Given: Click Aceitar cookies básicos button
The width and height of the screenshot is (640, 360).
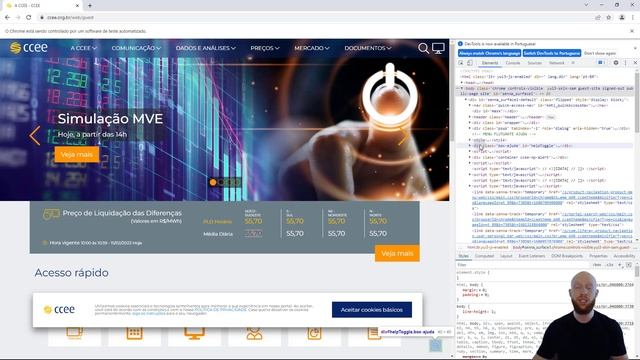Looking at the screenshot, I should point(372,310).
